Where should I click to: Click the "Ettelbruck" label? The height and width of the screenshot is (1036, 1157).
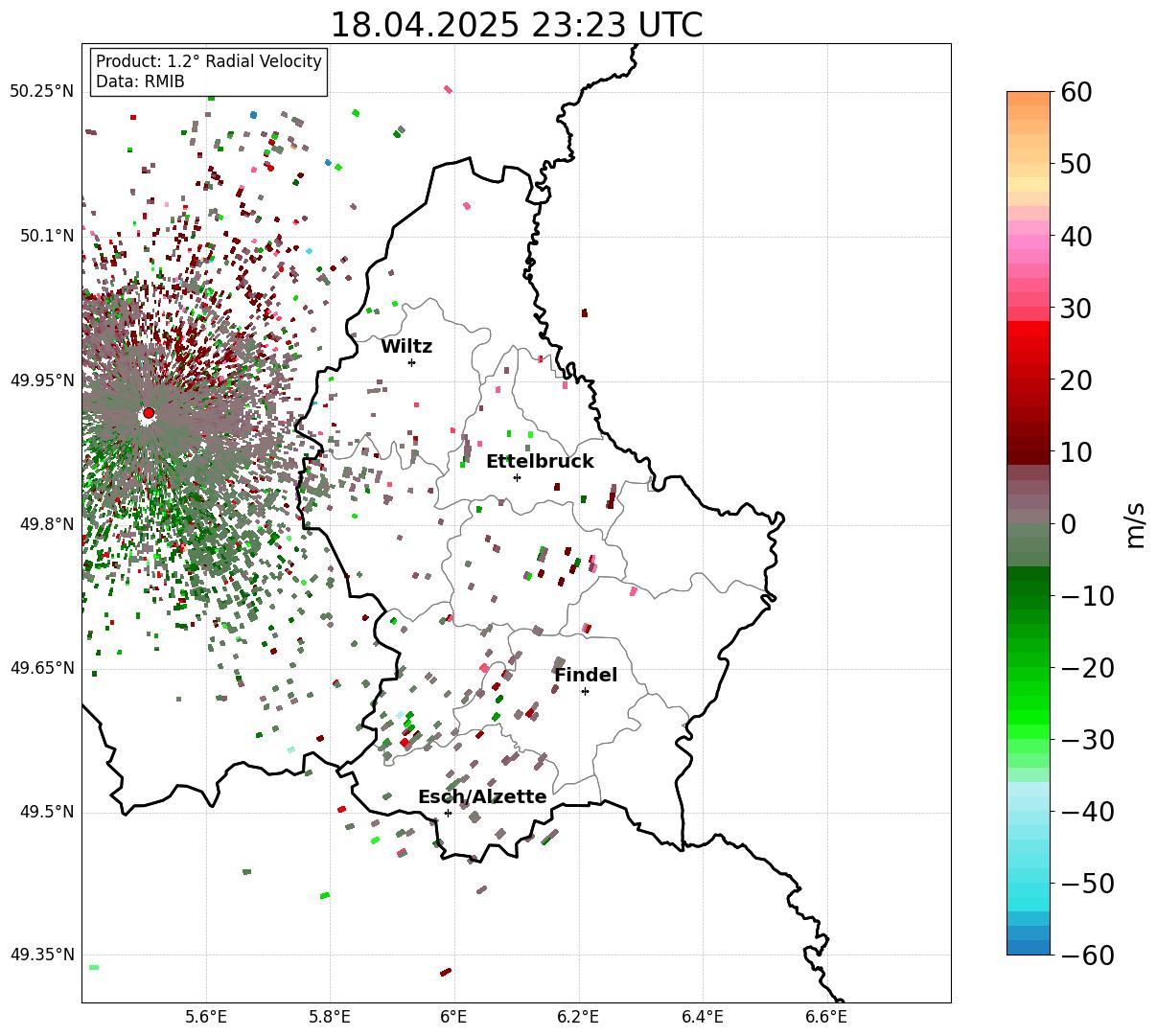[x=540, y=462]
